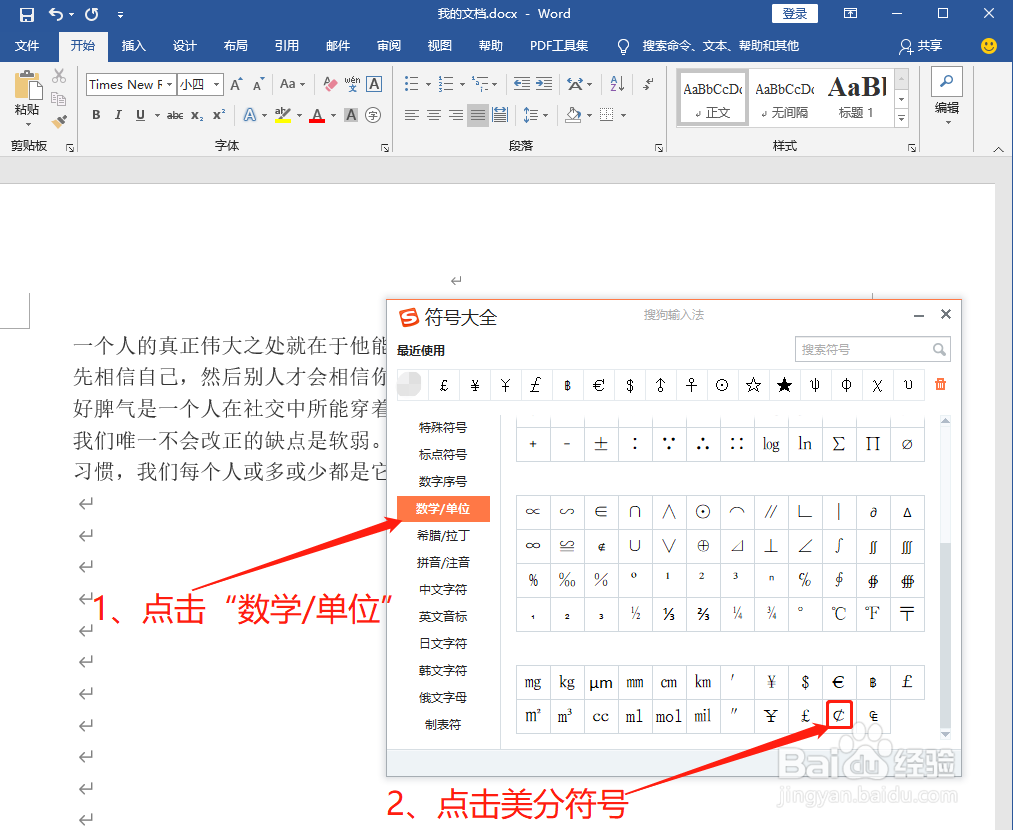Undo the last action in the quick access toolbar

coord(57,14)
